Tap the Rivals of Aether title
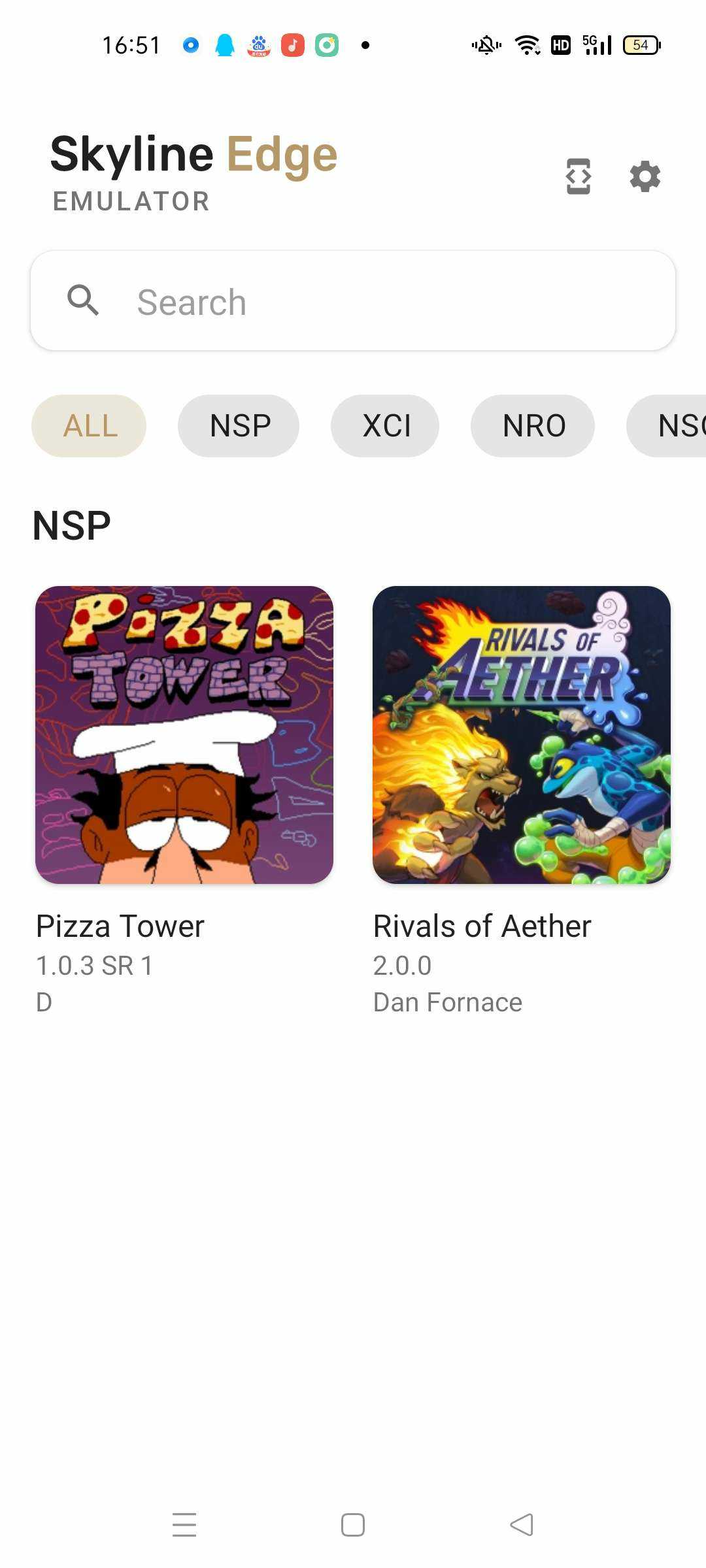Image resolution: width=706 pixels, height=1568 pixels. [482, 926]
